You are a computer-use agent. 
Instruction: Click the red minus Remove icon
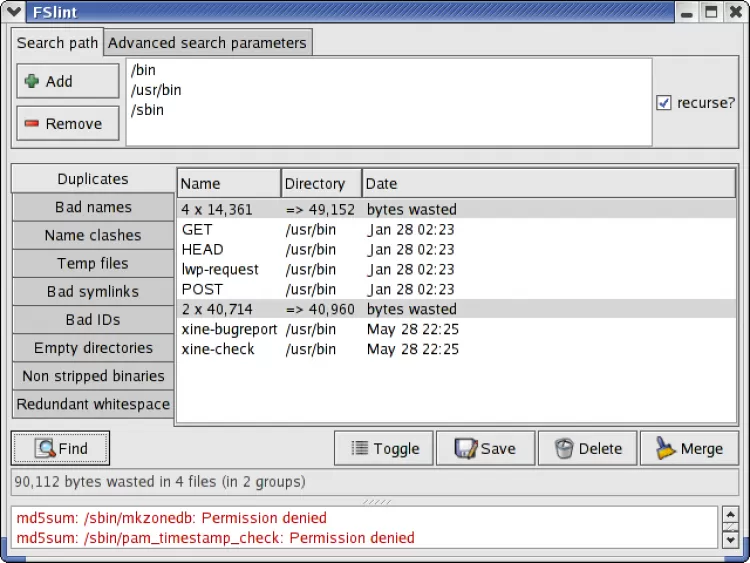coord(32,124)
